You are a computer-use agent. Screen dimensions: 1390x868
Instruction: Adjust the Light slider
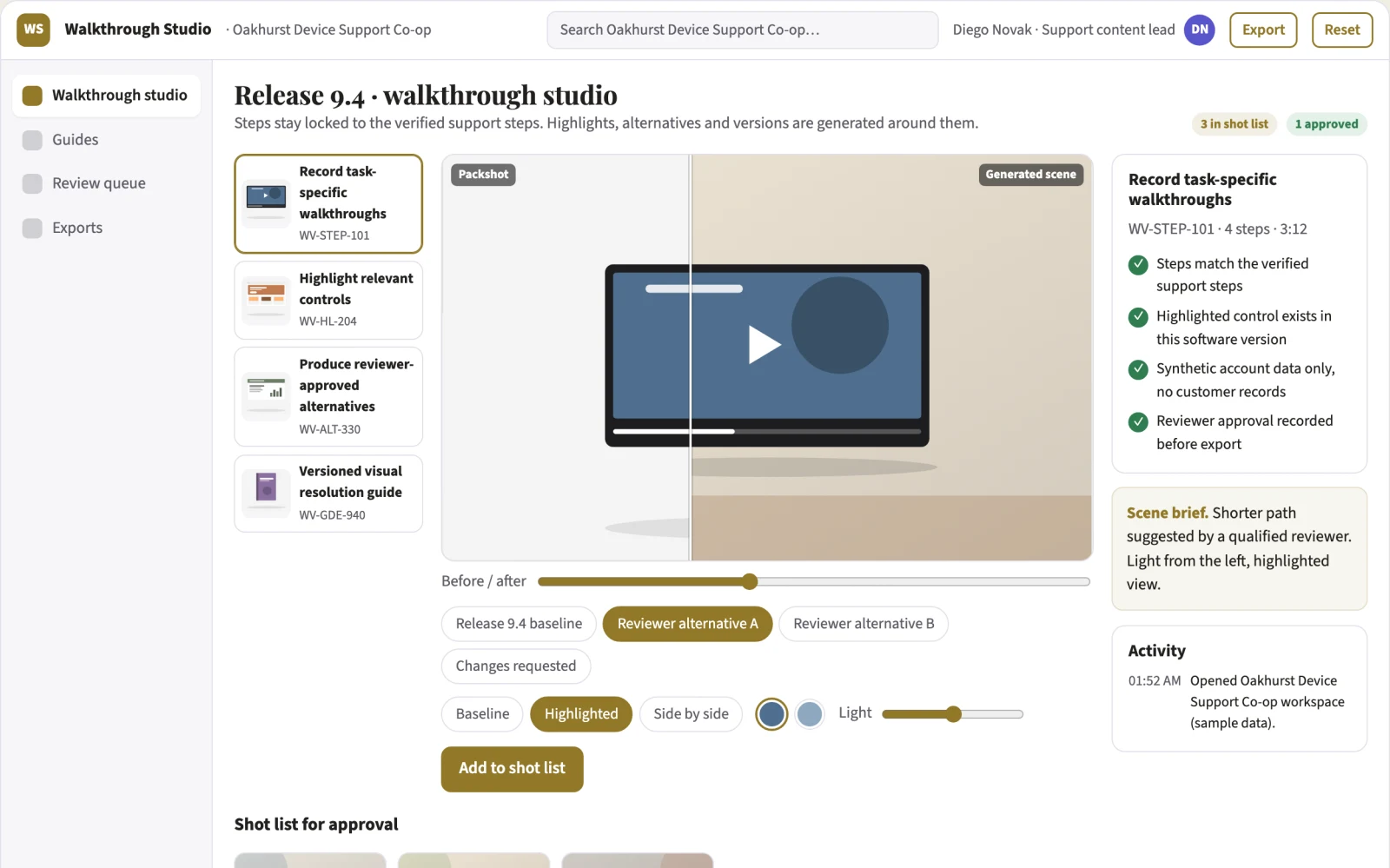pyautogui.click(x=952, y=714)
